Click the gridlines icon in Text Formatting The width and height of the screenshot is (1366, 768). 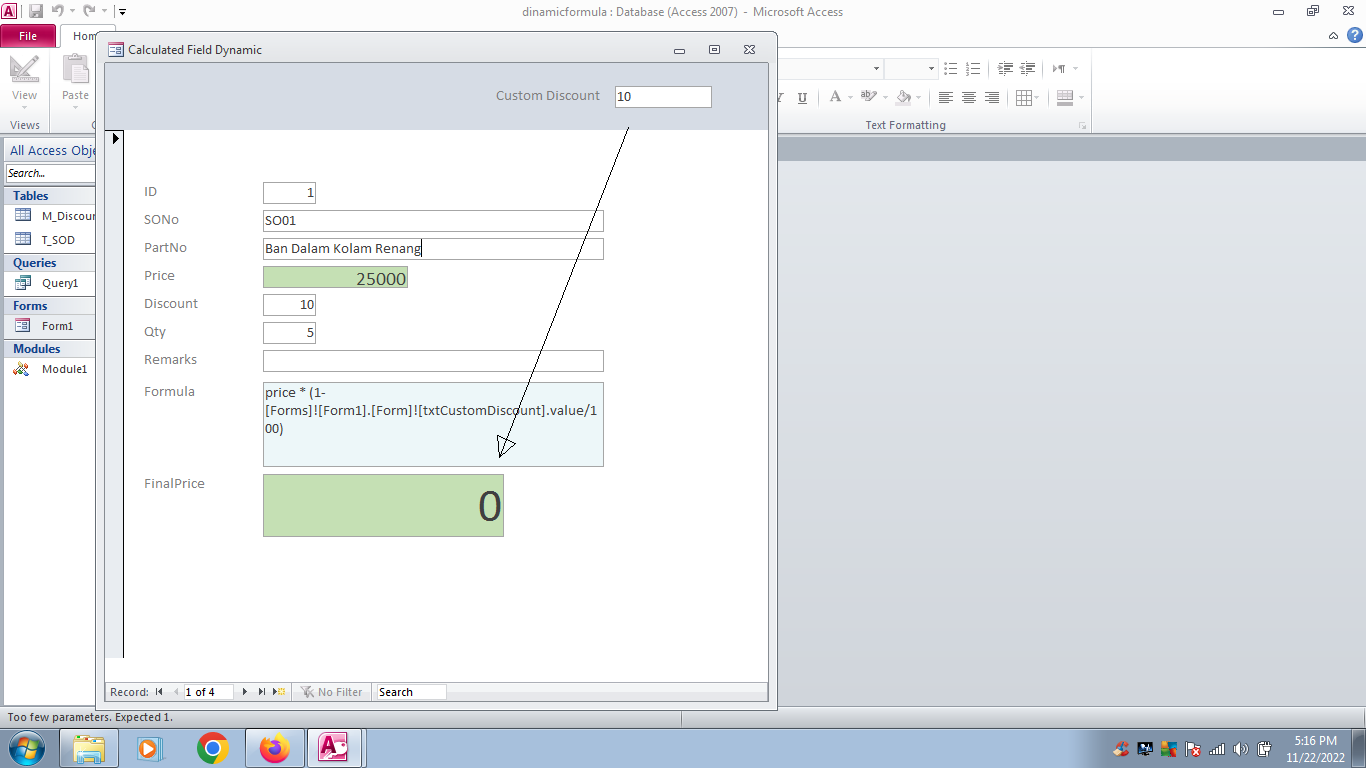(1024, 98)
